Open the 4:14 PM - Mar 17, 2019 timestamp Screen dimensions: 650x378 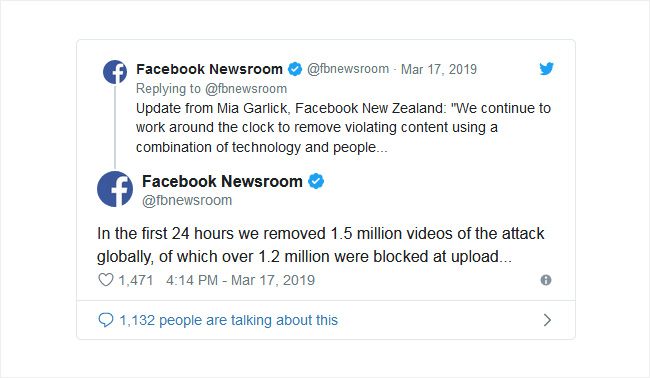(x=240, y=280)
